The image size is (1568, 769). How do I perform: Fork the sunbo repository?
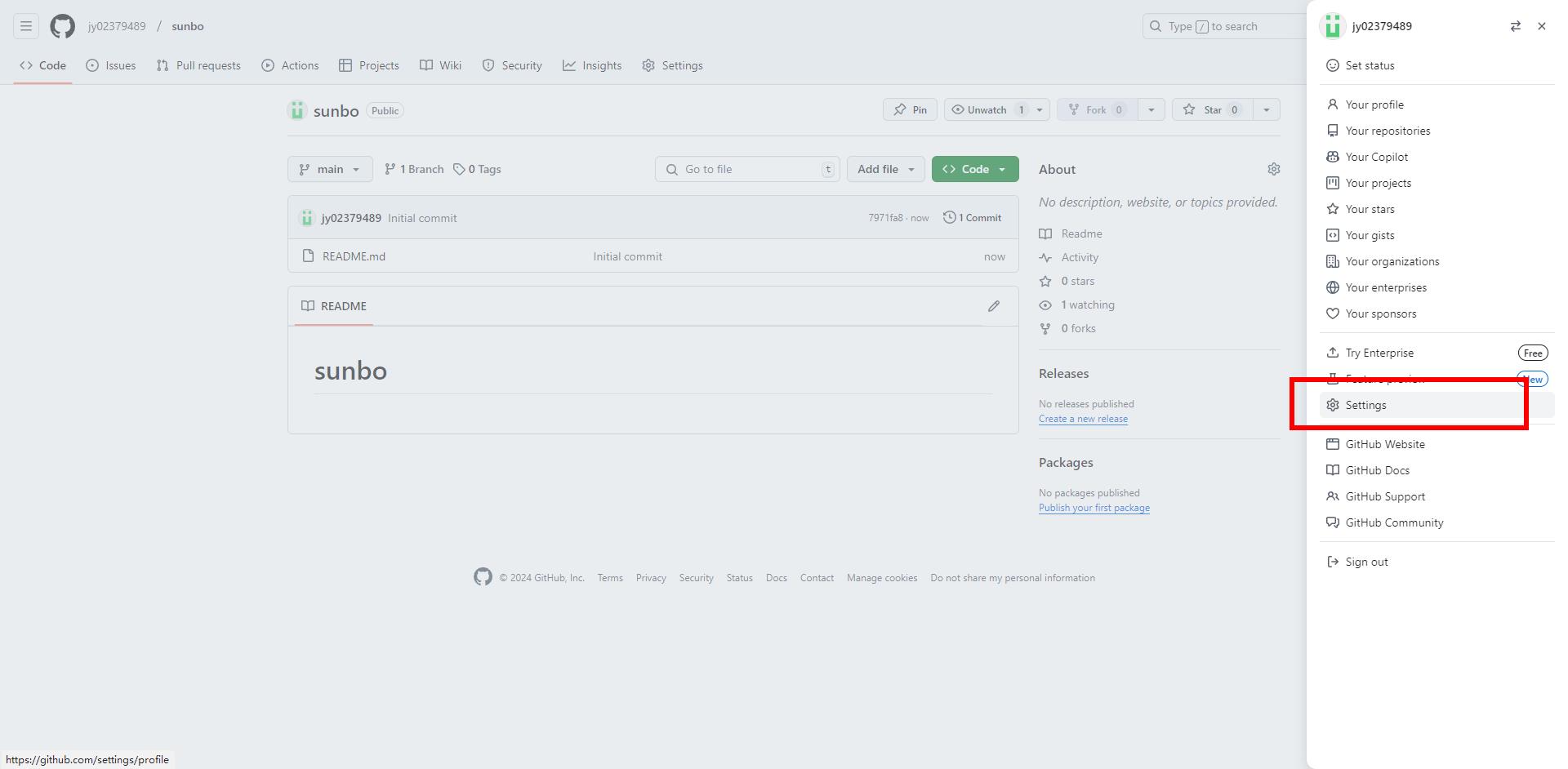(1097, 109)
